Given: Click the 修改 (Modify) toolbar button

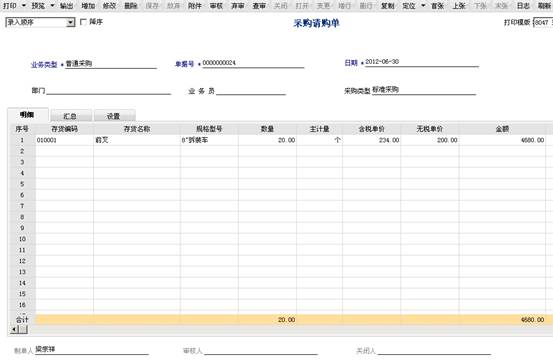Looking at the screenshot, I should 109,6.
